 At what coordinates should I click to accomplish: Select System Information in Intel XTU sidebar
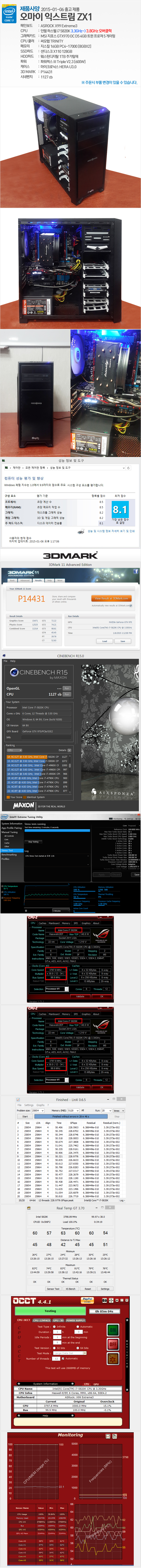point(12,824)
